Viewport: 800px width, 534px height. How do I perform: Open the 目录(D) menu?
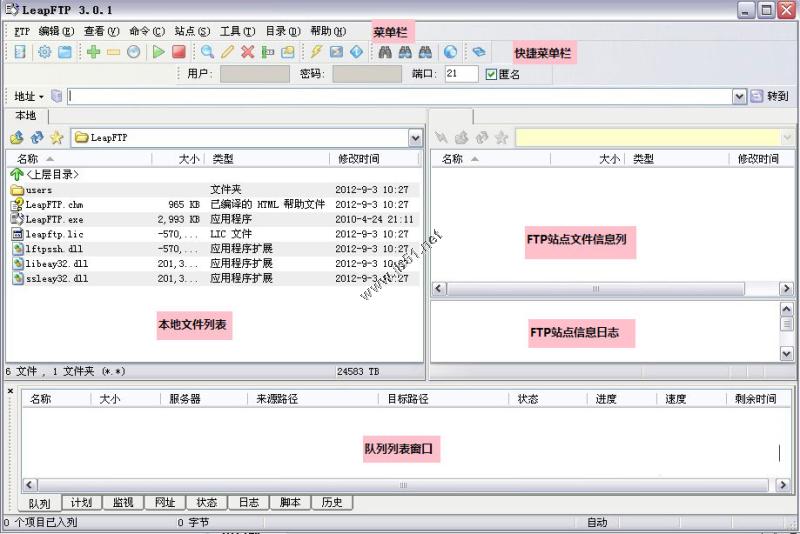point(283,32)
